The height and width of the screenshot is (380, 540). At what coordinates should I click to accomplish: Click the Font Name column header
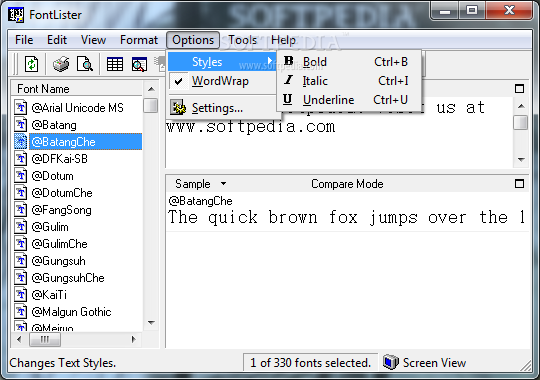point(76,89)
